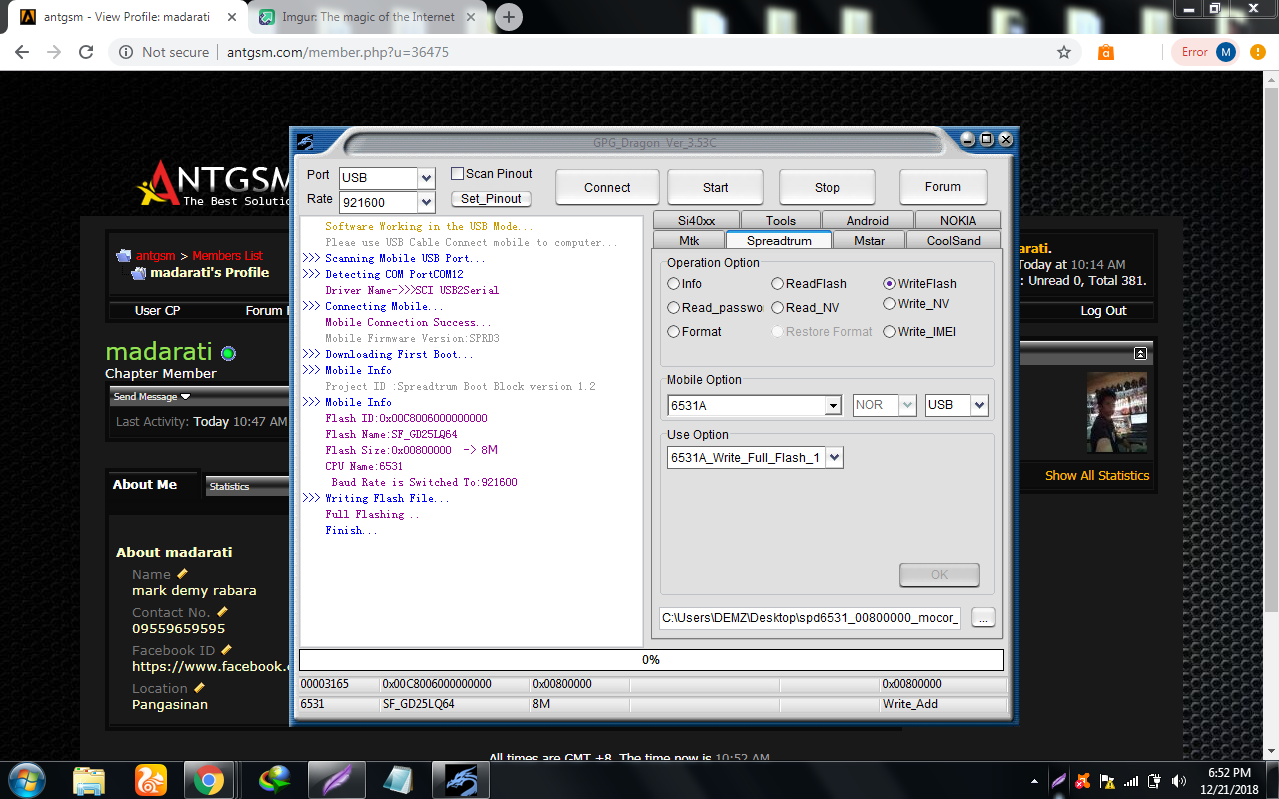Show hidden system tray icons

[x=1034, y=781]
